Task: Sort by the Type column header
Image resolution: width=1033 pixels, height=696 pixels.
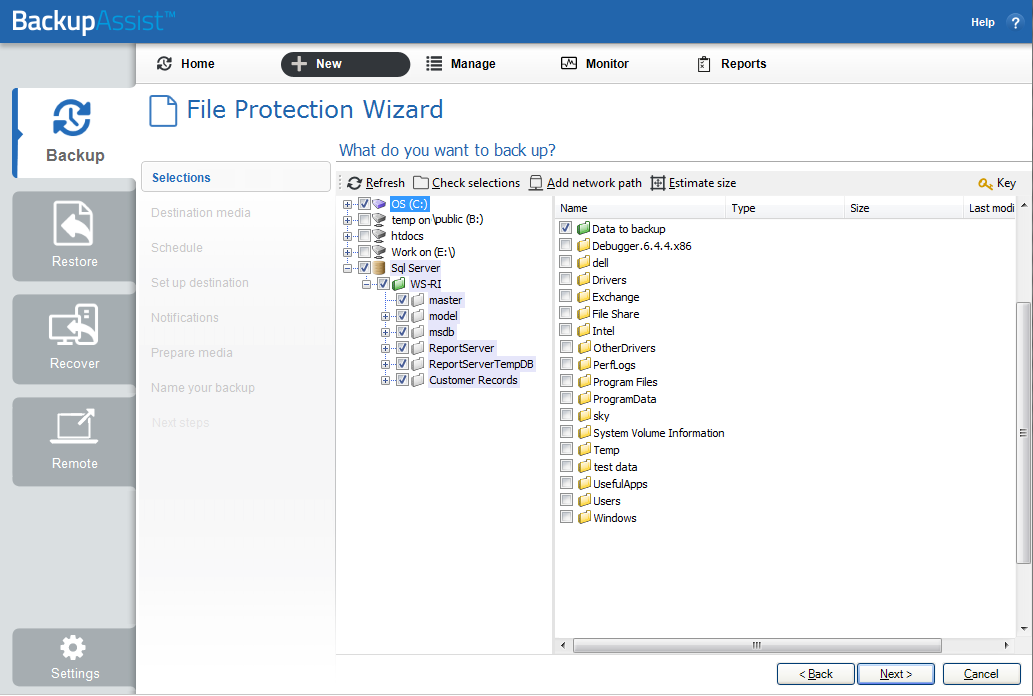Action: pos(785,208)
